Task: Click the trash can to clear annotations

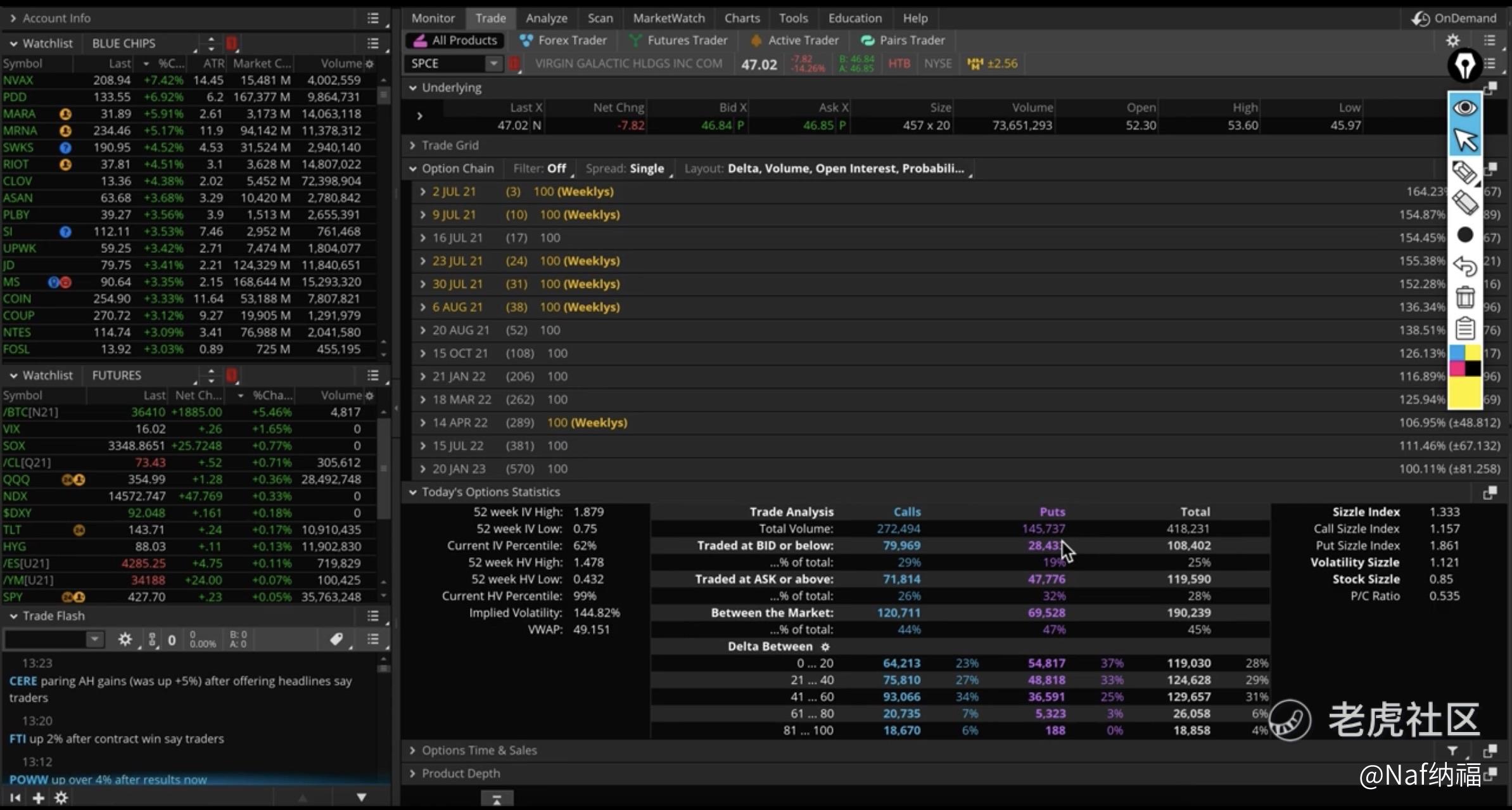Action: 1464,297
